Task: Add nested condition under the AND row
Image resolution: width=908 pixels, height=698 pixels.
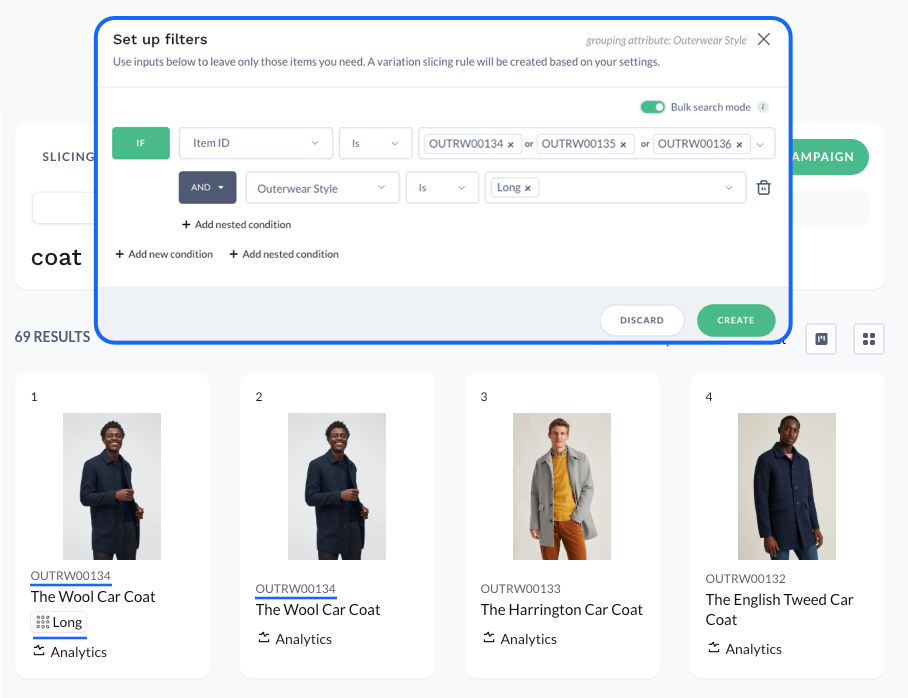Action: tap(236, 225)
